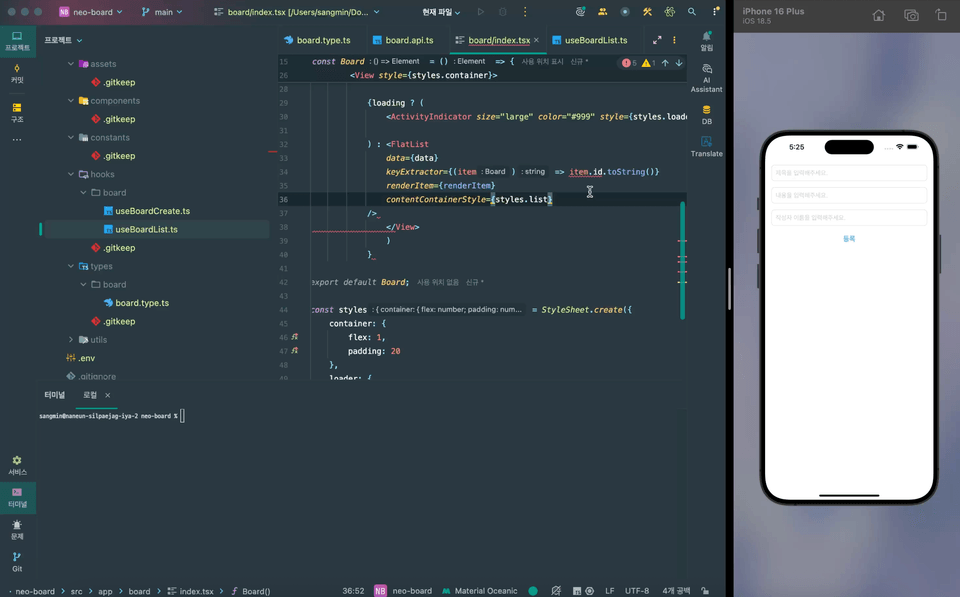This screenshot has height=597, width=960.
Task: Click Board() breadcrumb in navigation bar
Action: point(256,591)
